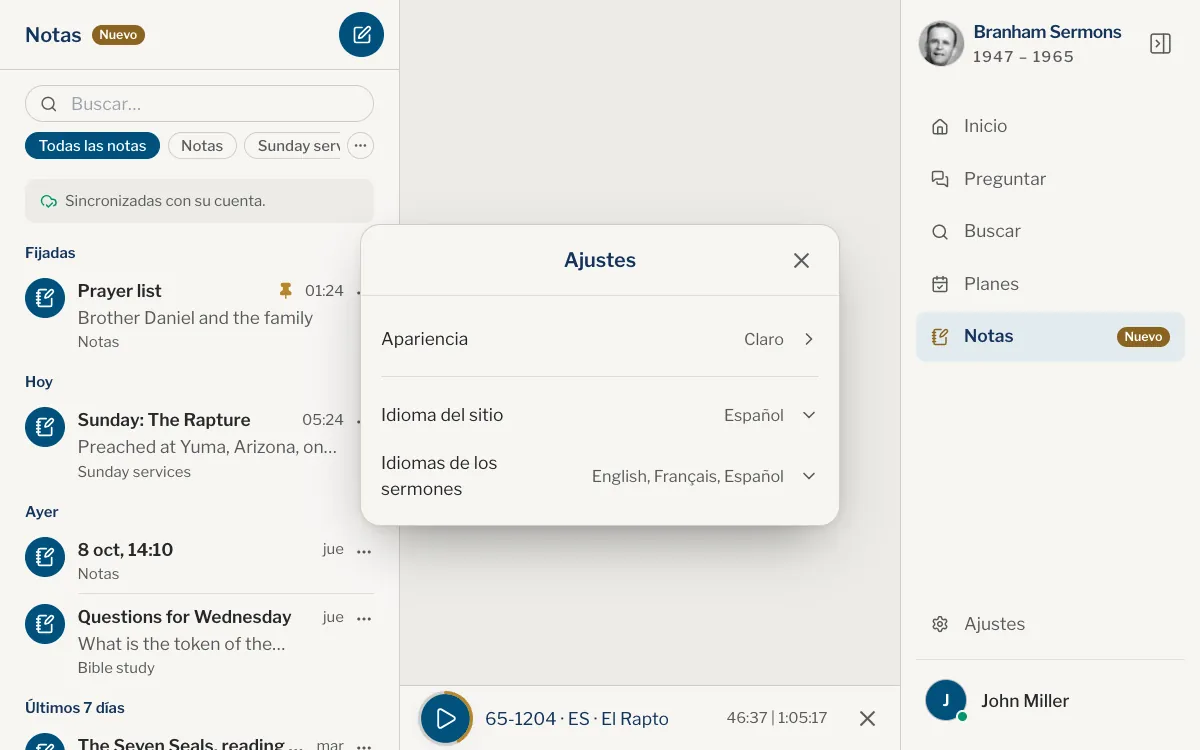Open options for Questions for Wednesday note
Screen dimensions: 1200x750
(364, 619)
